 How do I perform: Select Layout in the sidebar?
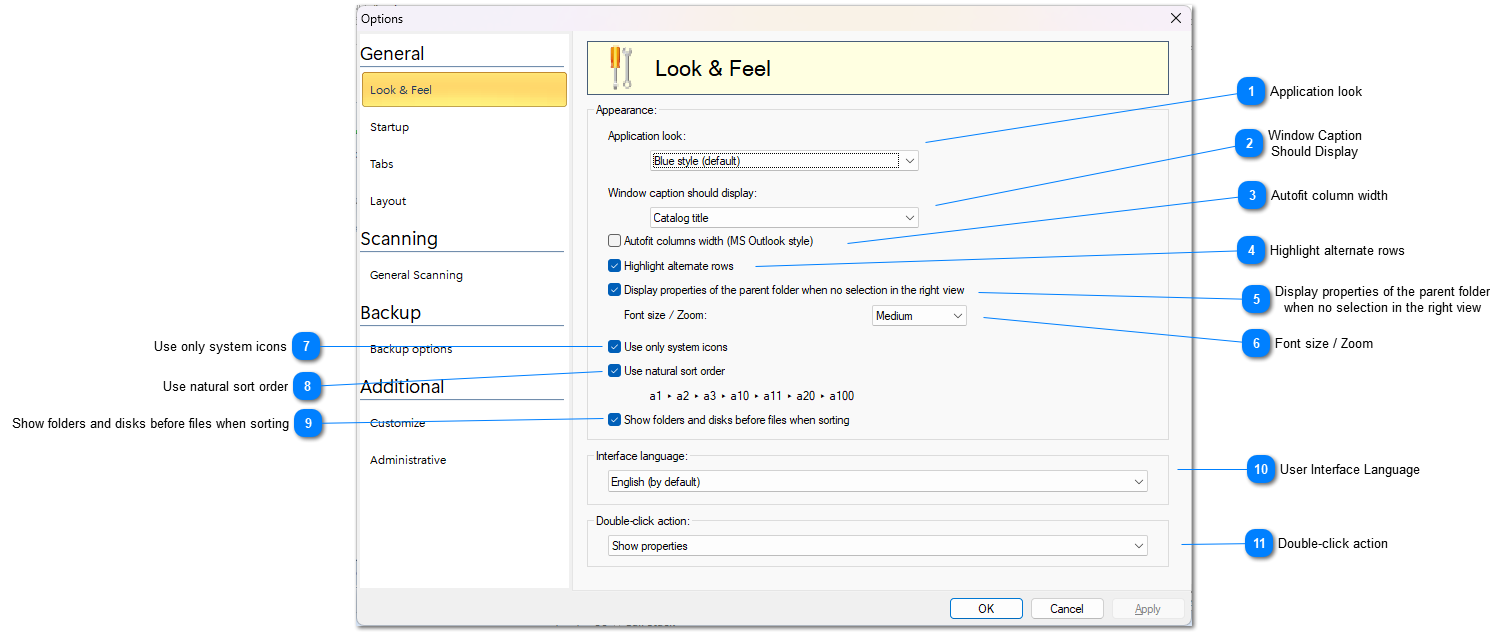click(388, 201)
